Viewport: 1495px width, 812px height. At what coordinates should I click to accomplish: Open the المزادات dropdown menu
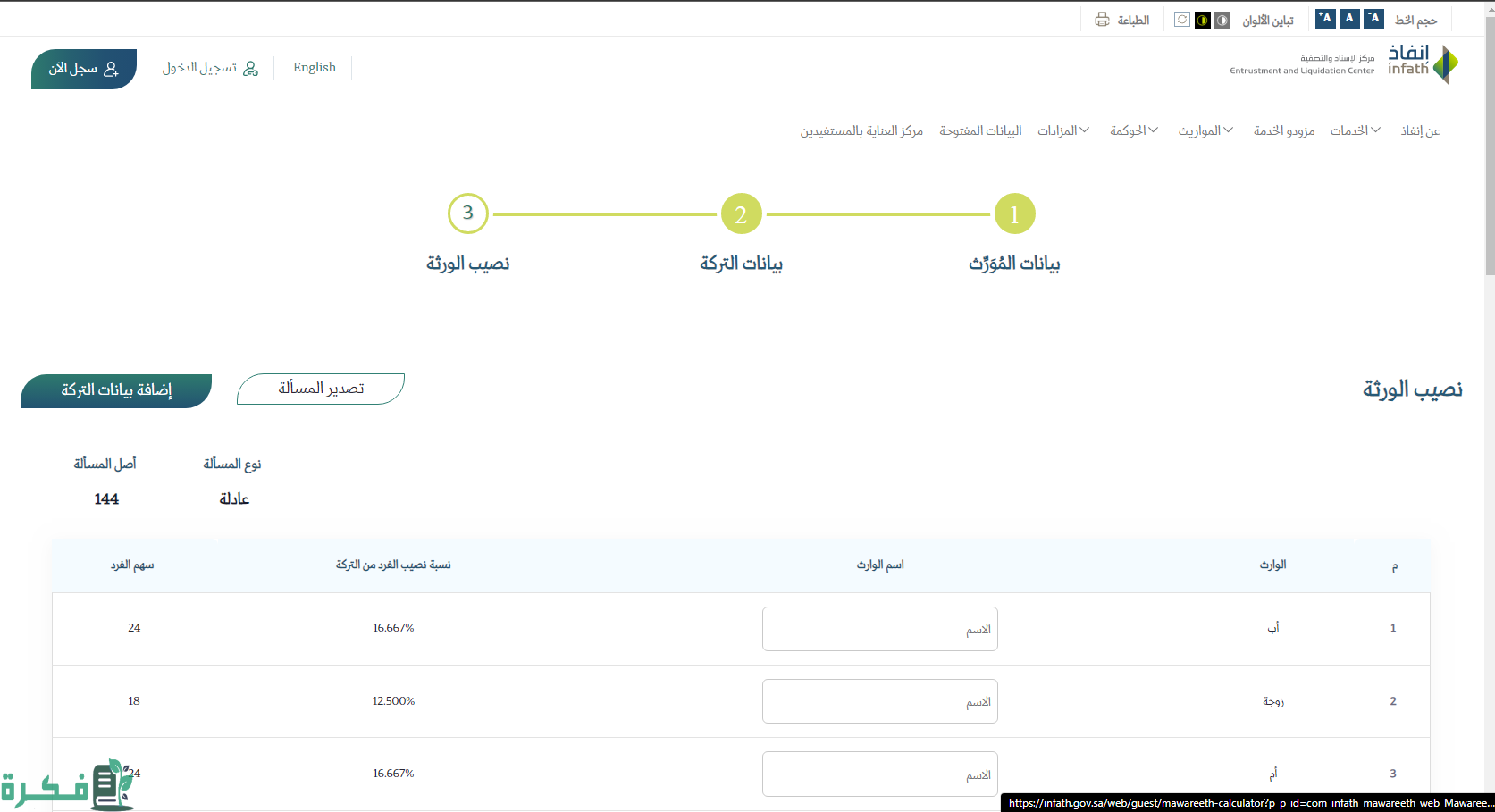click(1062, 130)
